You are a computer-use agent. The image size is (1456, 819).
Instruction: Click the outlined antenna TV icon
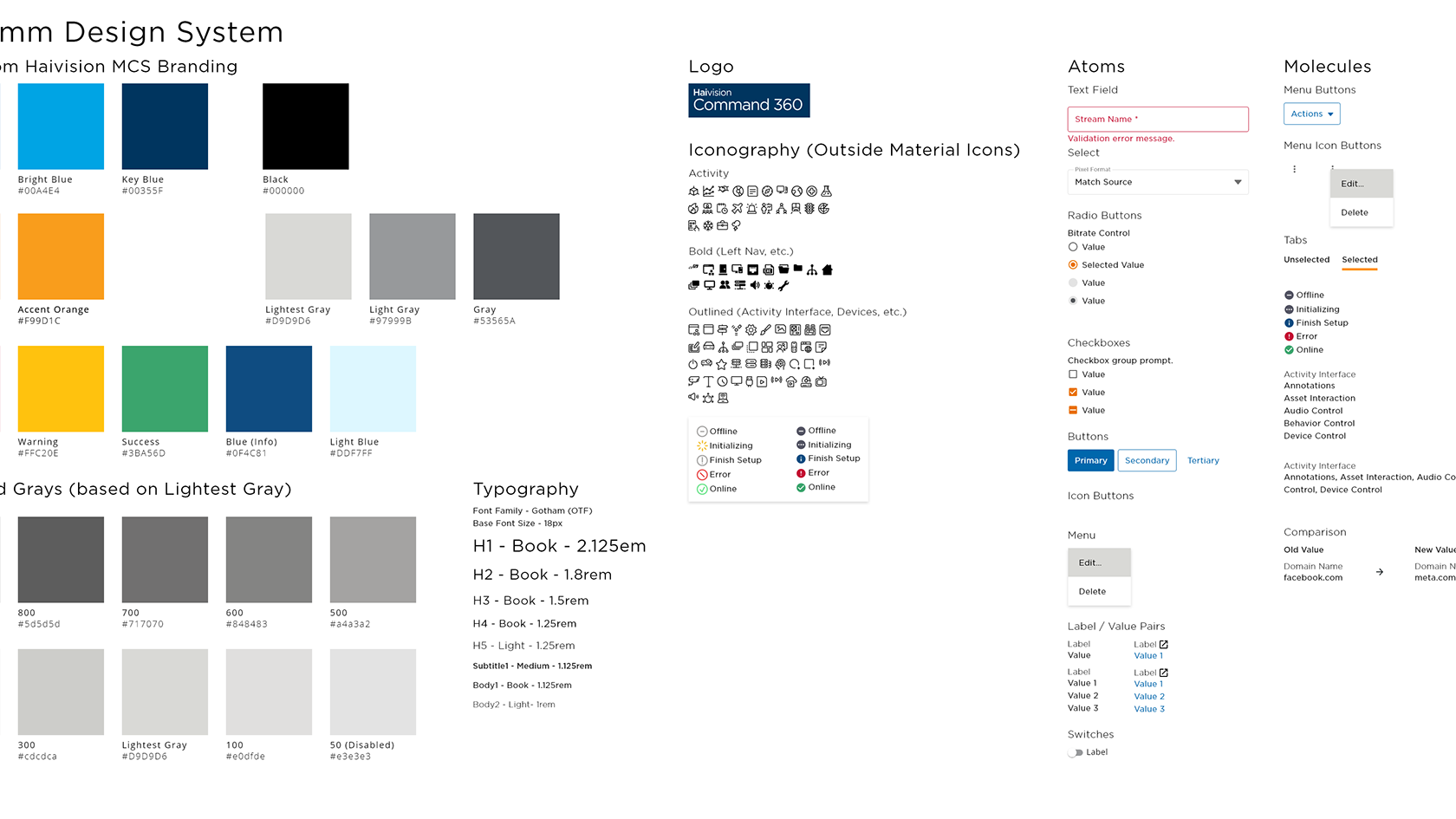[821, 381]
